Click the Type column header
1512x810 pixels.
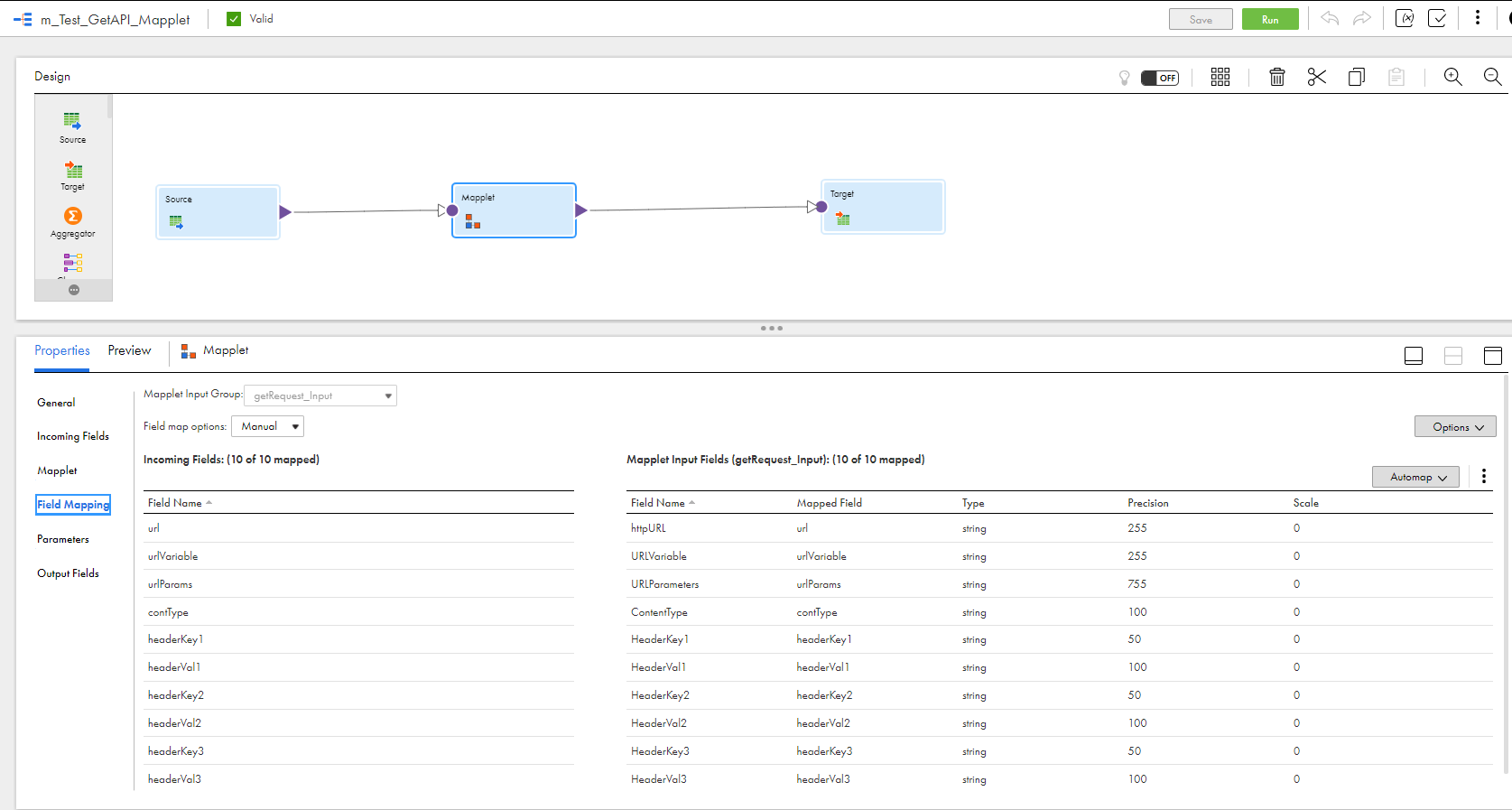coord(973,503)
